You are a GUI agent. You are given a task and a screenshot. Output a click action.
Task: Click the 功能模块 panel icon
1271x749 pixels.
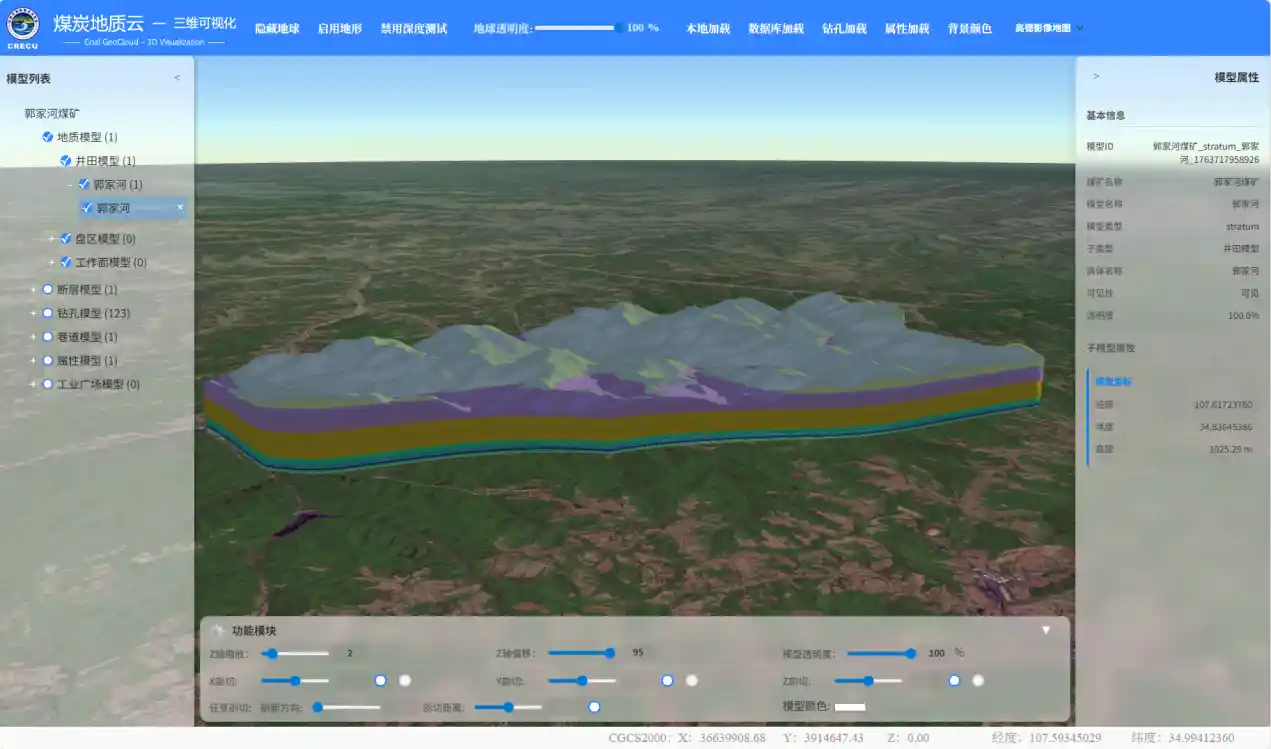[x=217, y=631]
